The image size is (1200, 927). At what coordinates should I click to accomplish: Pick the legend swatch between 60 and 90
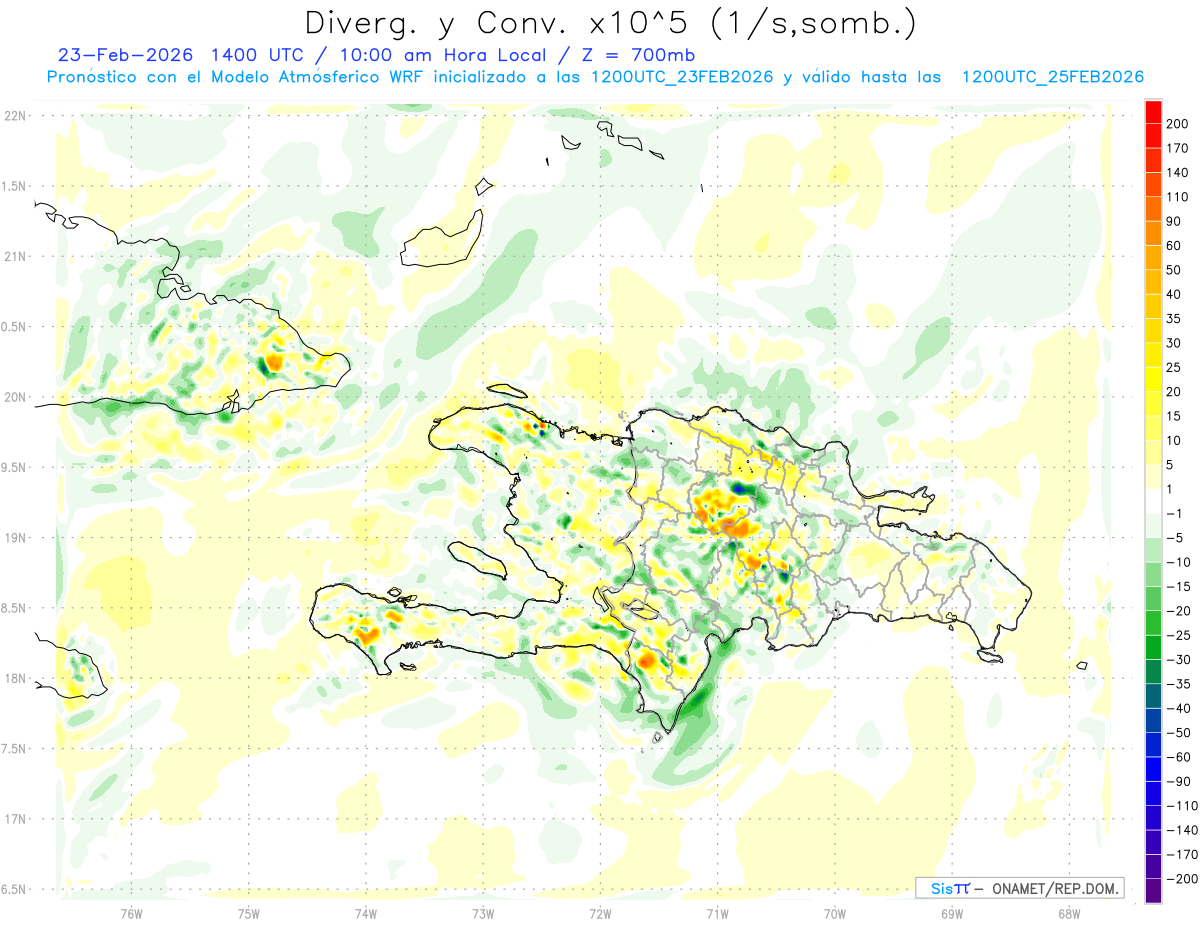1153,234
